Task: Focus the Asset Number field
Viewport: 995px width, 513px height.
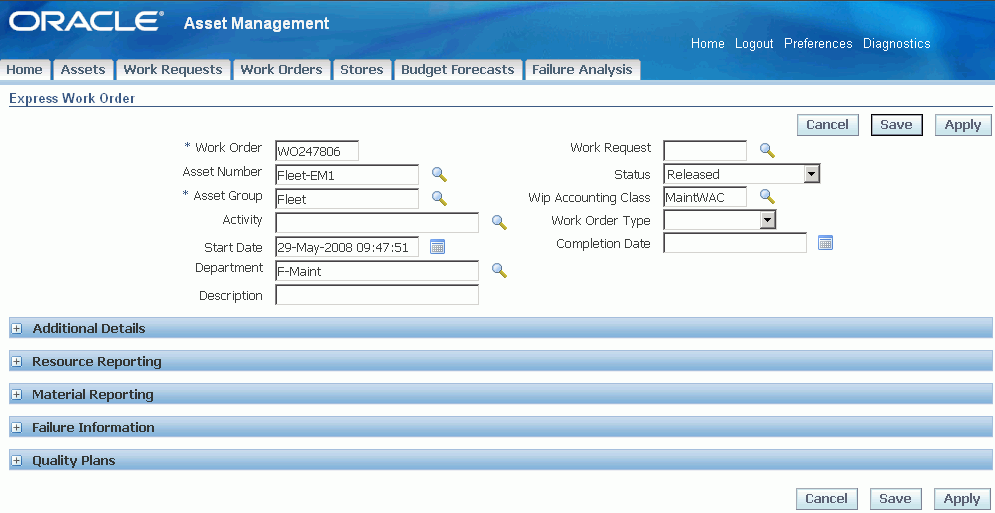Action: 347,175
